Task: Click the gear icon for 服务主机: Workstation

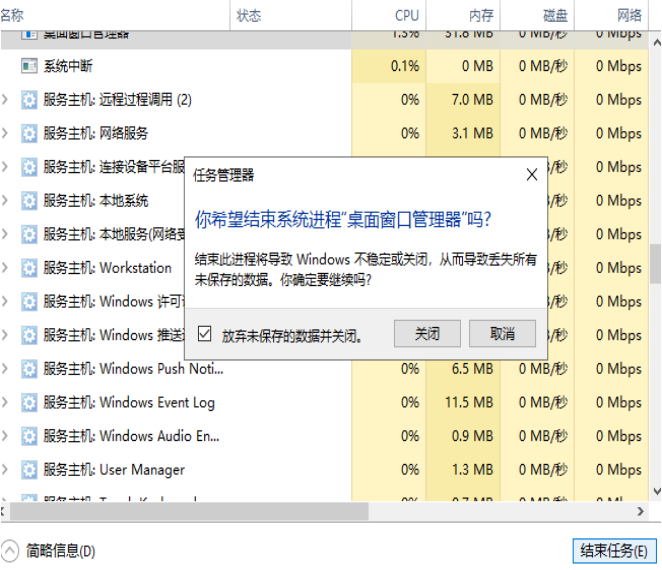Action: pyautogui.click(x=29, y=268)
